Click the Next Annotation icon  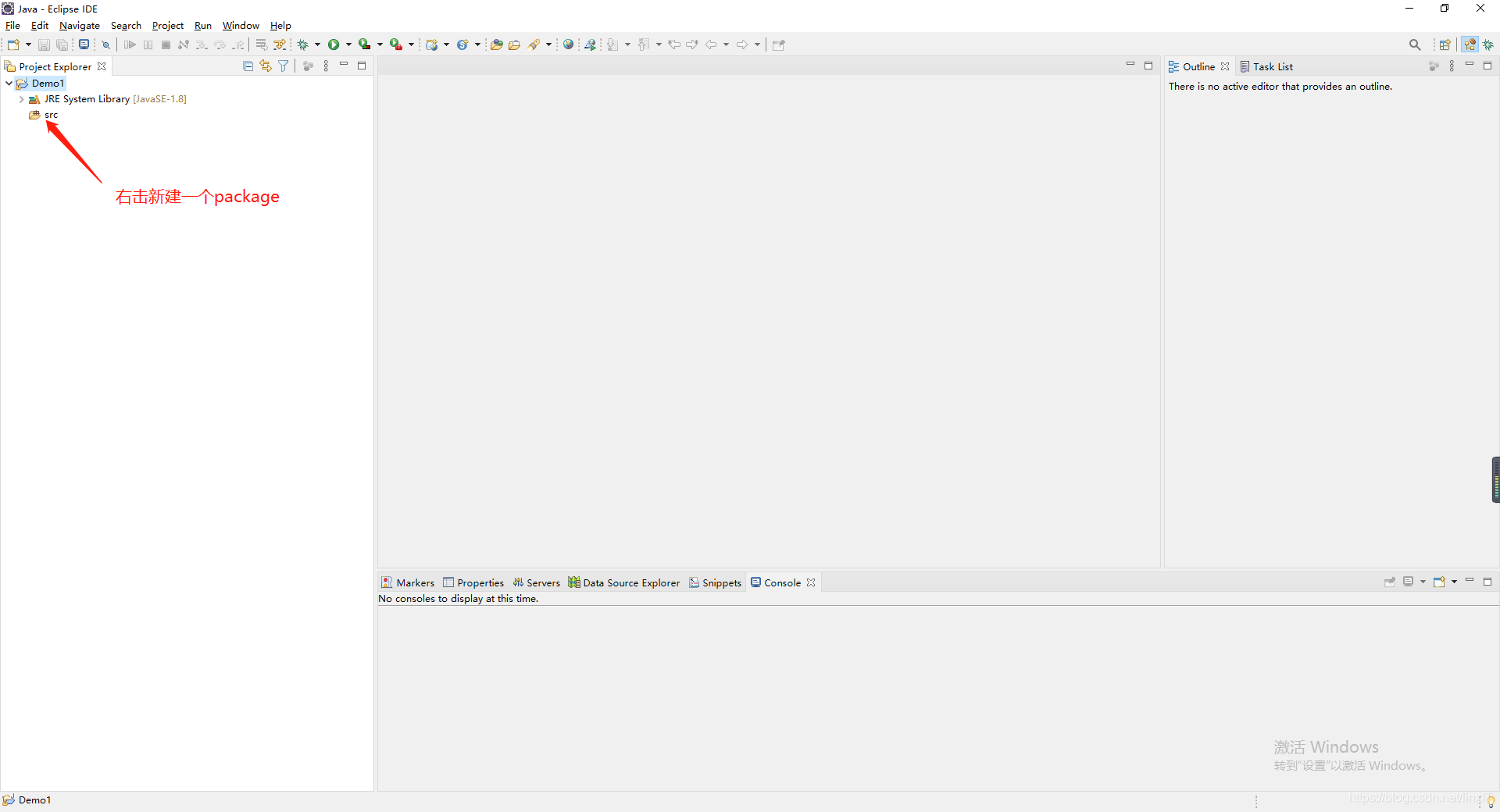coord(612,45)
